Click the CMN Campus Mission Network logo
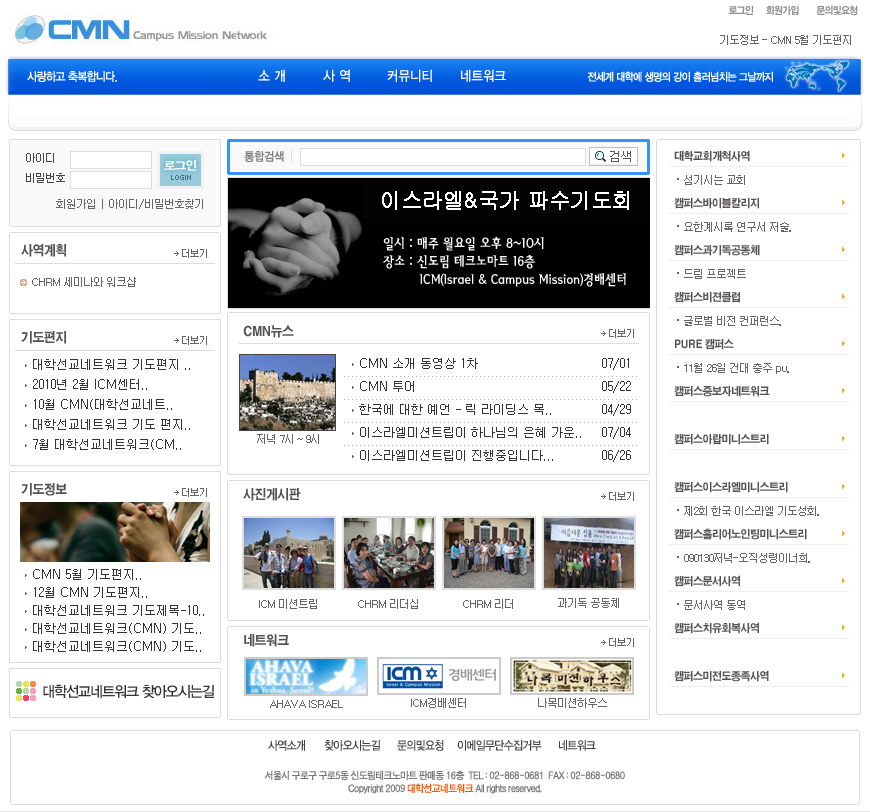The image size is (870, 812). tap(141, 30)
